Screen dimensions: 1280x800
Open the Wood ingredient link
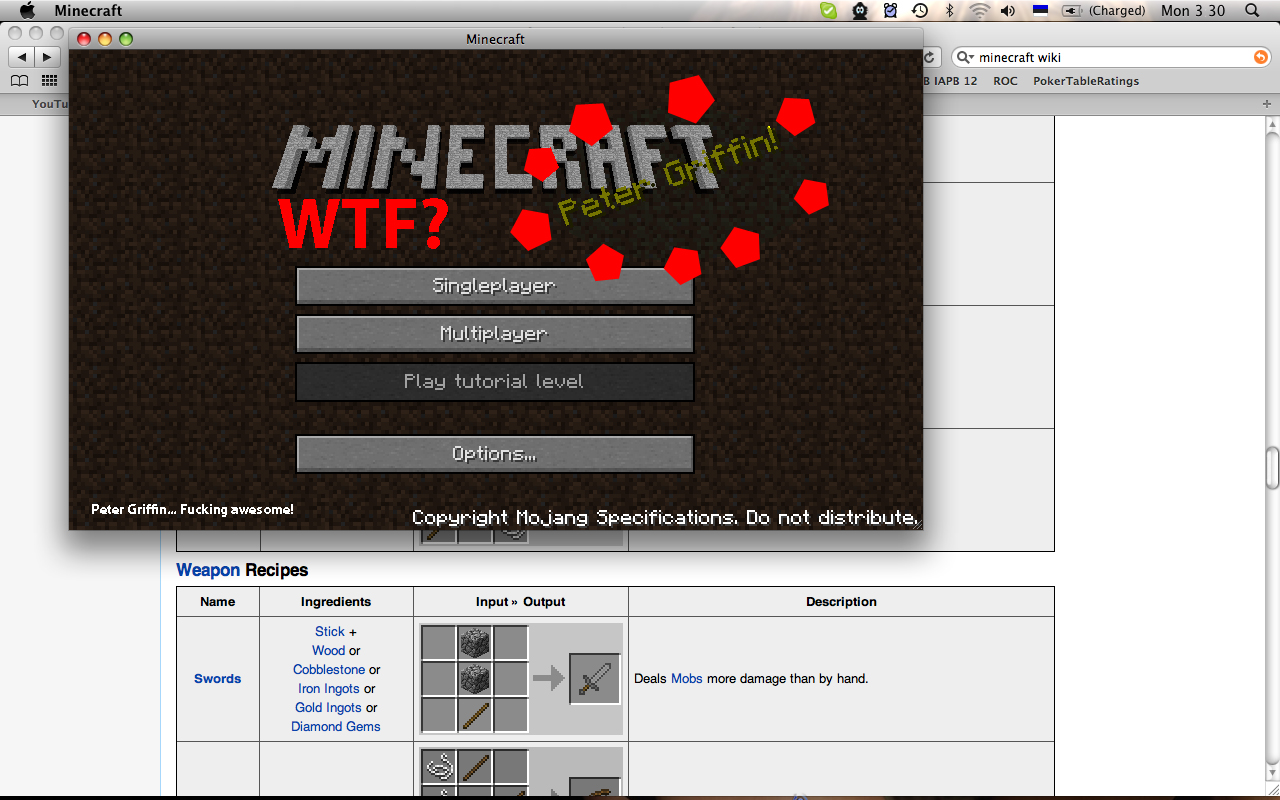328,651
